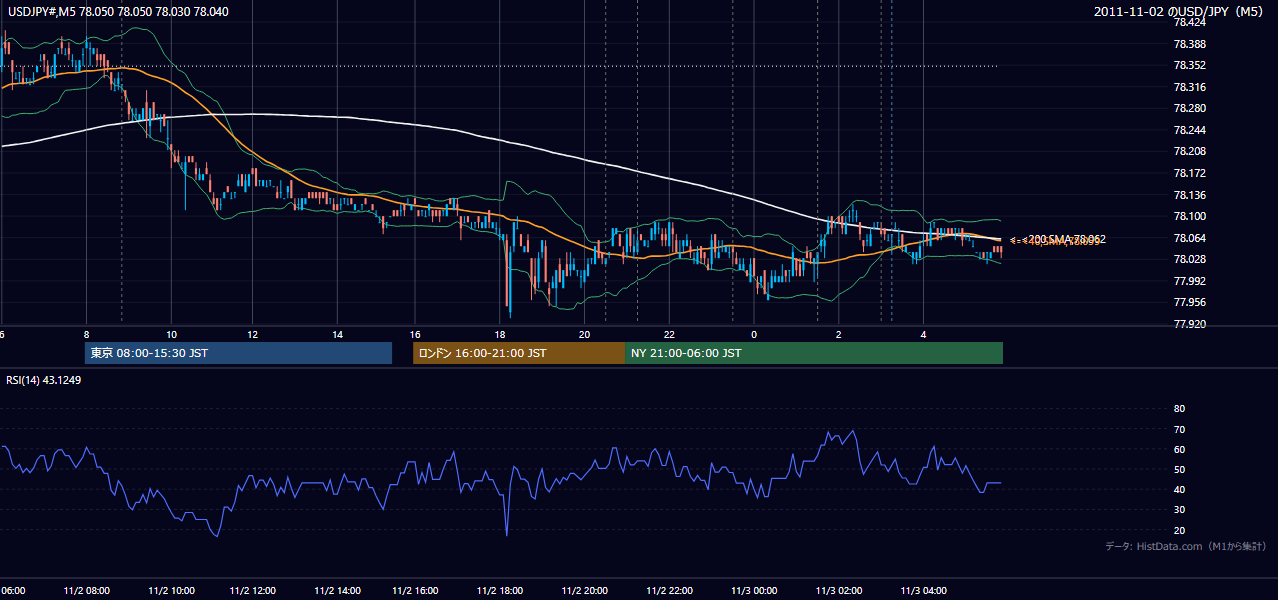Click the 11/2 10:00 label on the bottom axis
1278x600 pixels.
tap(171, 591)
